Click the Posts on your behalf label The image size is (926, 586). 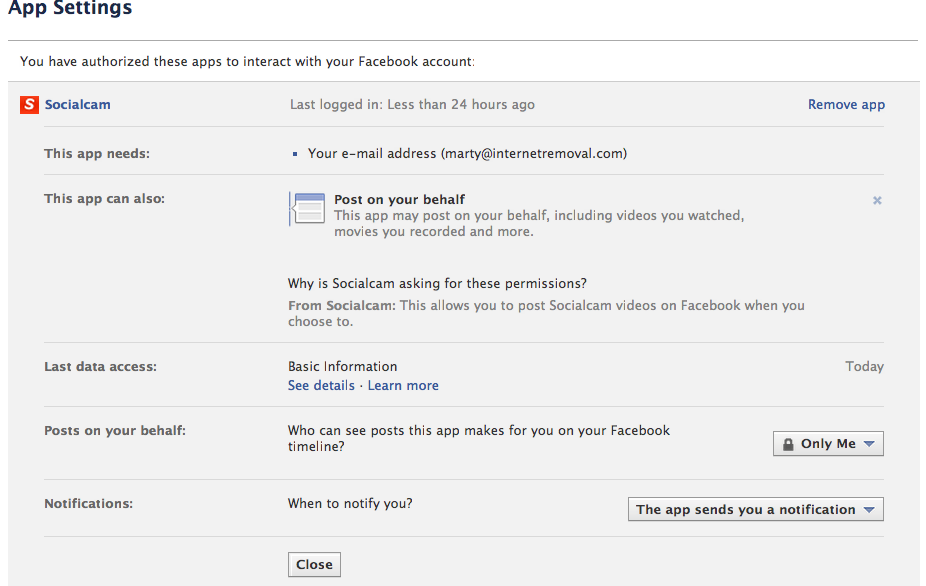tap(115, 431)
